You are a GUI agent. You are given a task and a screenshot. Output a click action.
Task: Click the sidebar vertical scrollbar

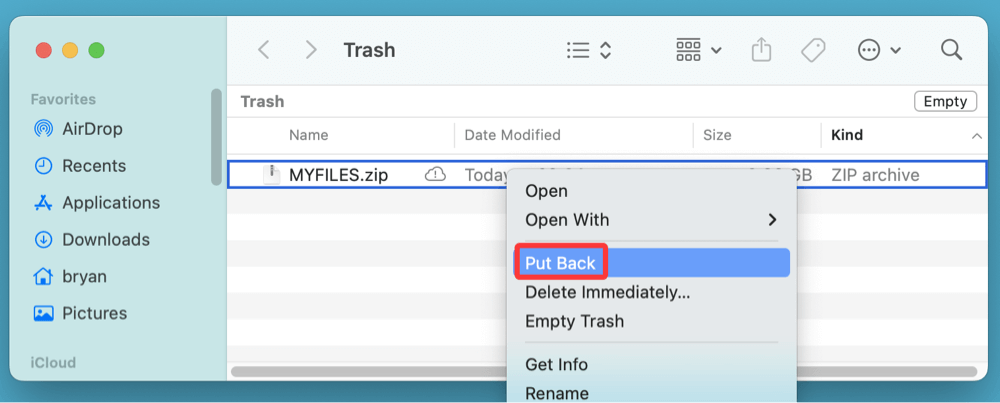[x=217, y=136]
